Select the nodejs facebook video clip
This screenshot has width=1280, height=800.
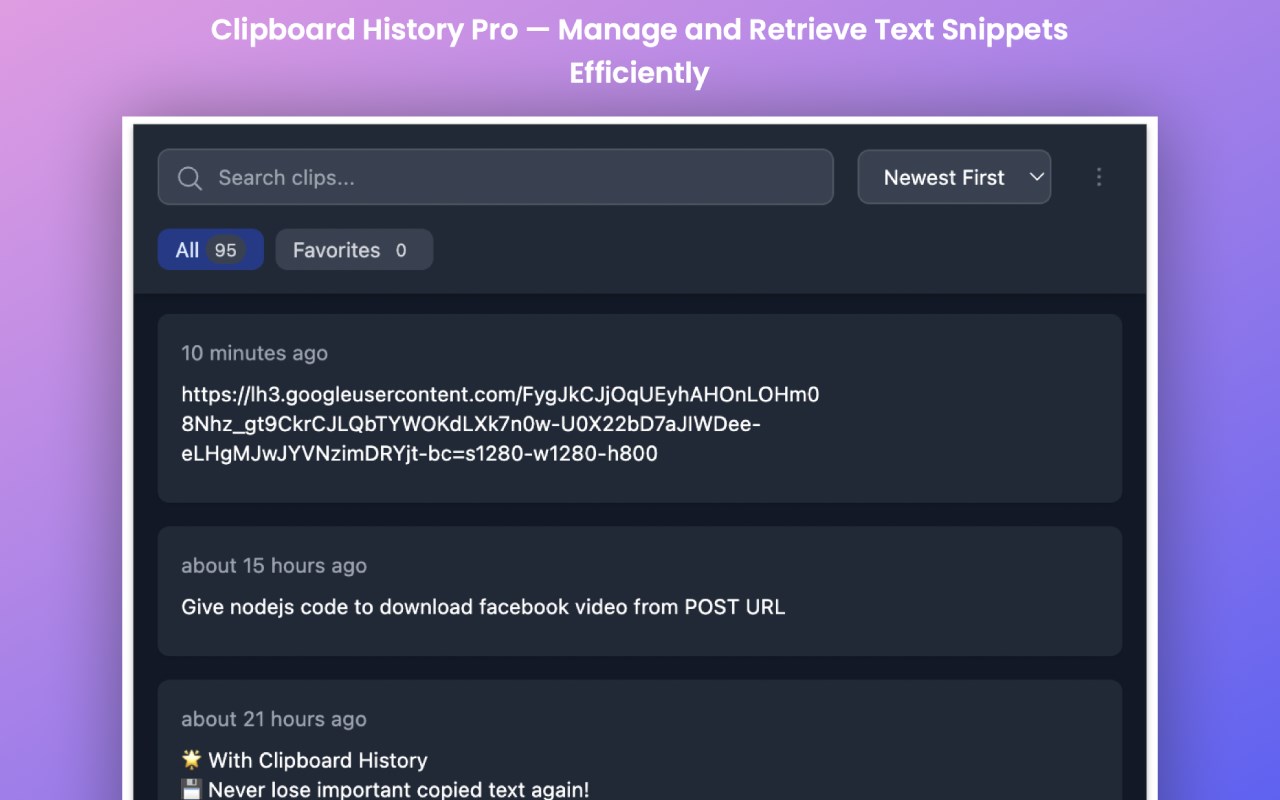pyautogui.click(x=483, y=607)
